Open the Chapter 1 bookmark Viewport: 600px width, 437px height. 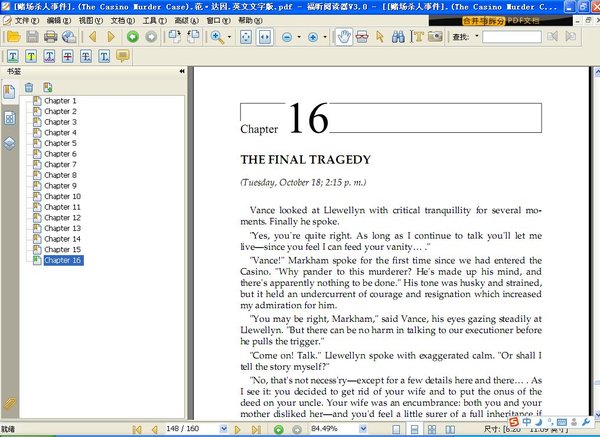[x=60, y=101]
